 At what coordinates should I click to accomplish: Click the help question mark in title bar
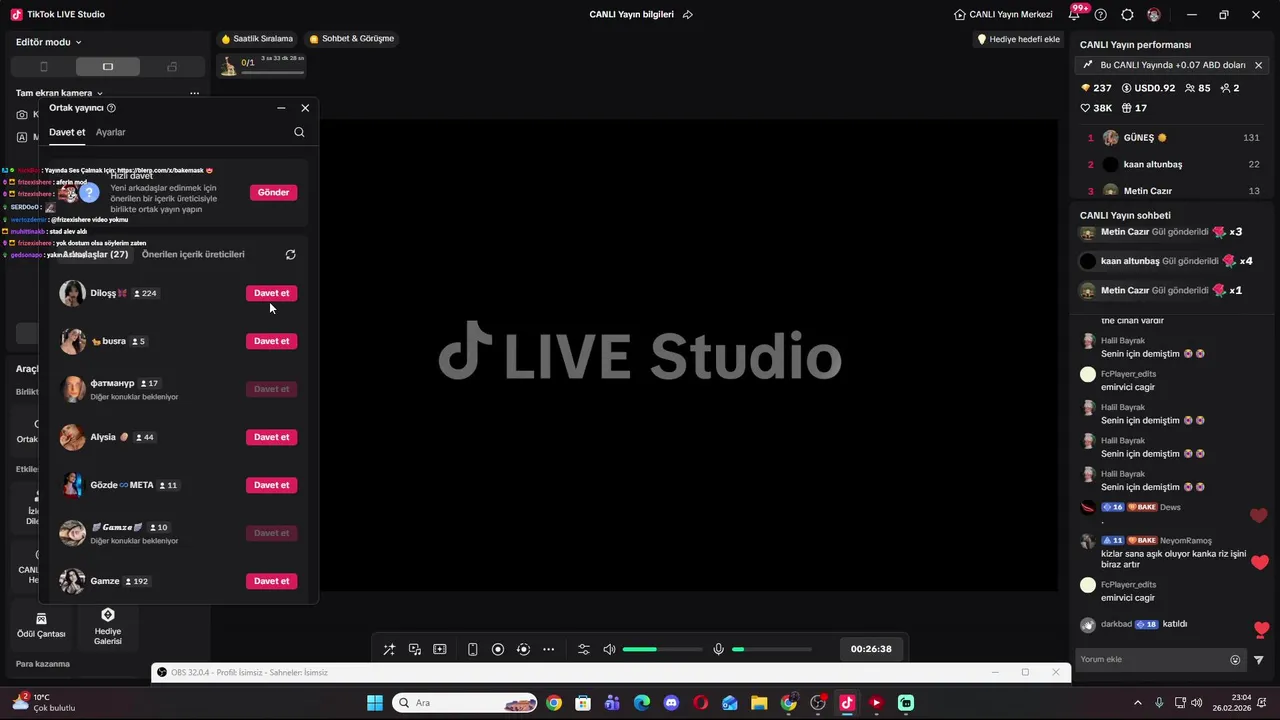[1101, 15]
